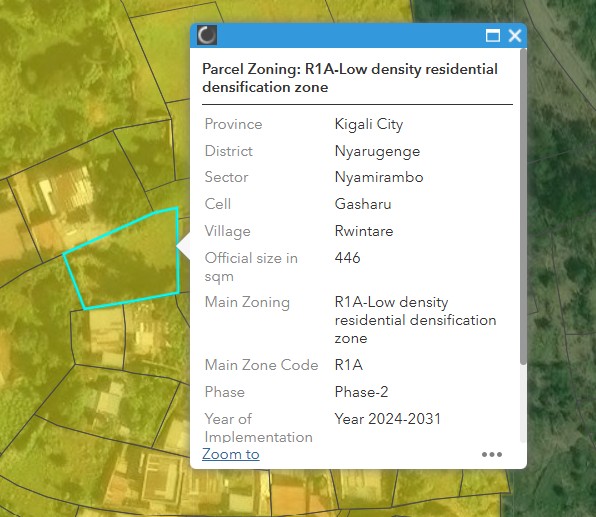Viewport: 596px width, 517px height.
Task: Click the Sector field label
Action: [226, 177]
